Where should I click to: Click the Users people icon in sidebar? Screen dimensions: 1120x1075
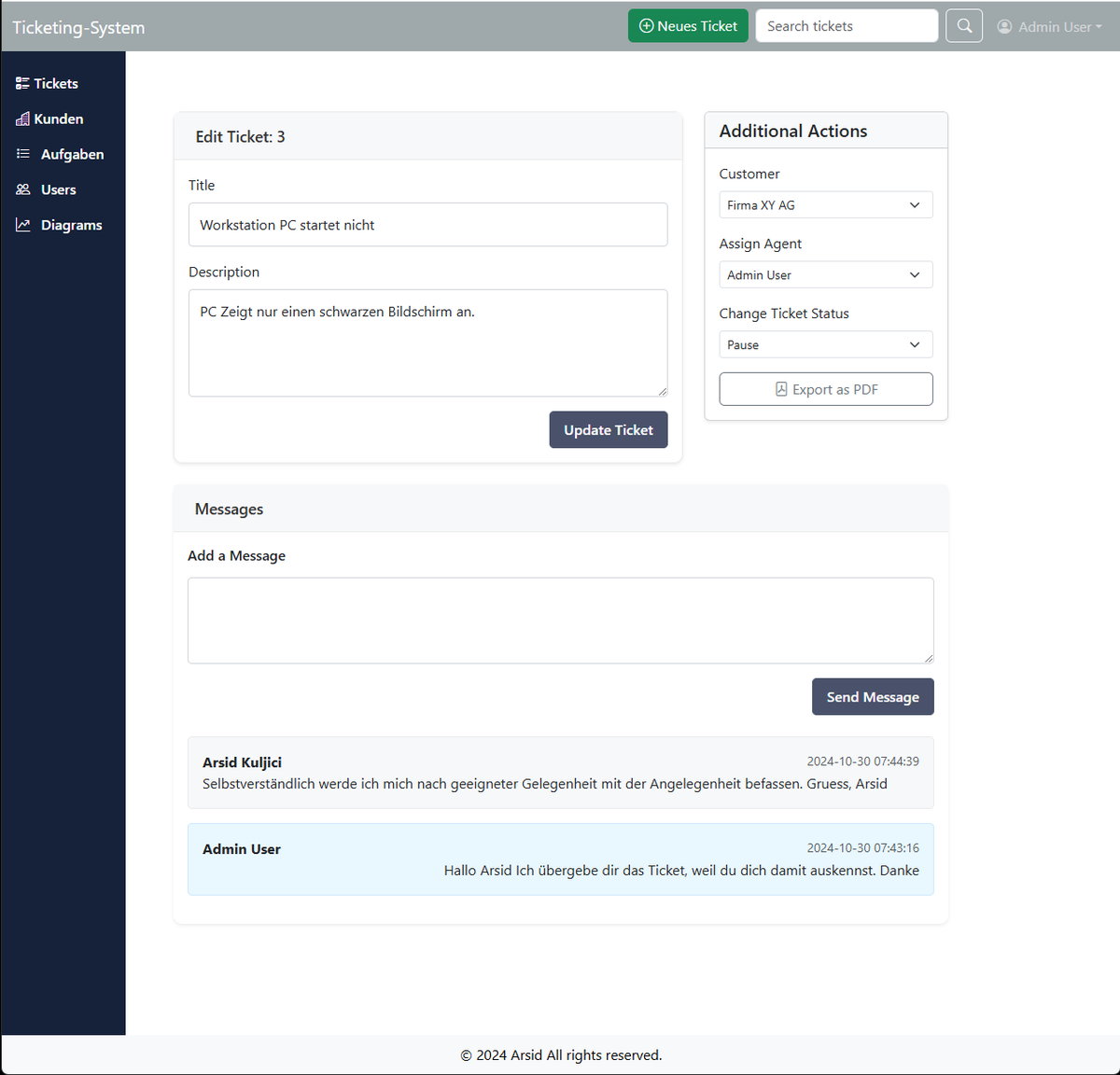pyautogui.click(x=23, y=189)
